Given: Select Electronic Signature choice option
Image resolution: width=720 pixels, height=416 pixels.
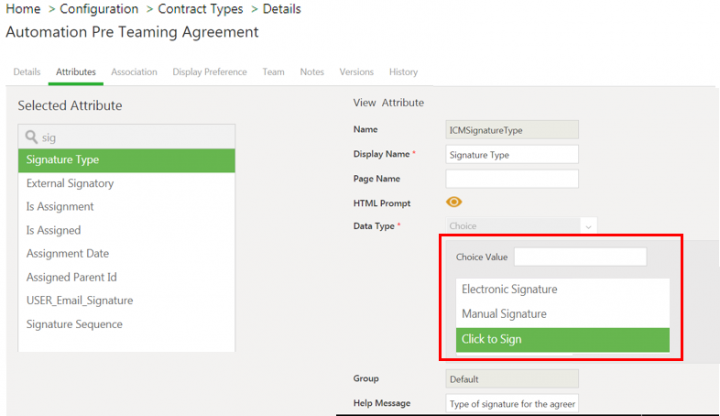Looking at the screenshot, I should pyautogui.click(x=509, y=289).
